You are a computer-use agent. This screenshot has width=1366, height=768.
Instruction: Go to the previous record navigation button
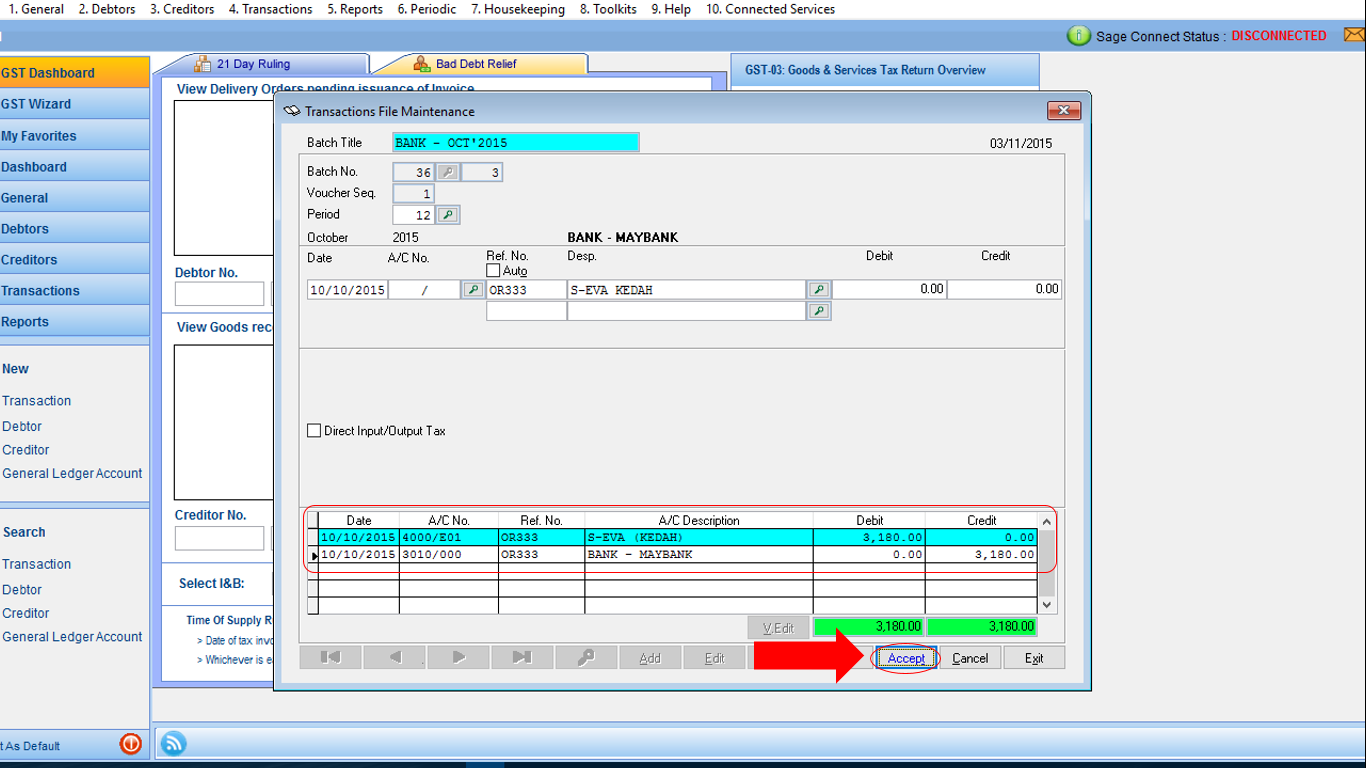click(x=394, y=658)
